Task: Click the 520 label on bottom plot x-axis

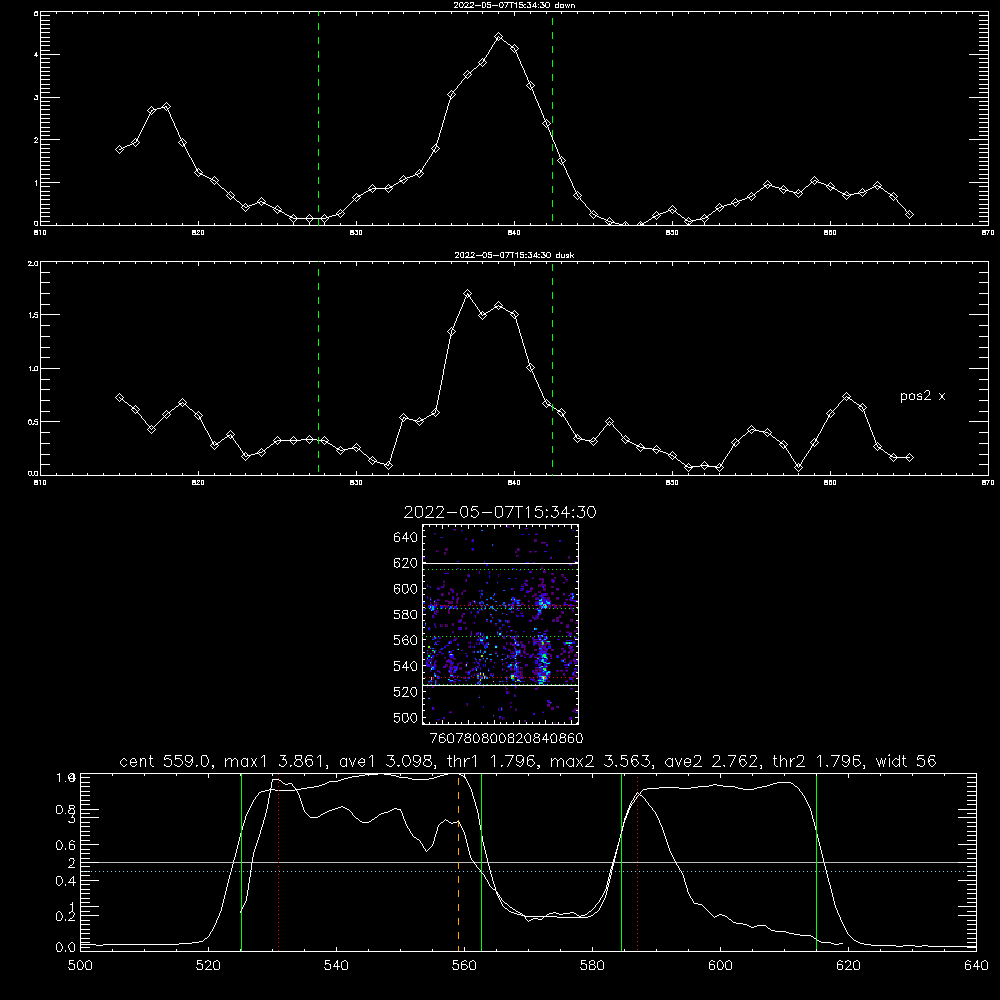Action: pos(208,966)
